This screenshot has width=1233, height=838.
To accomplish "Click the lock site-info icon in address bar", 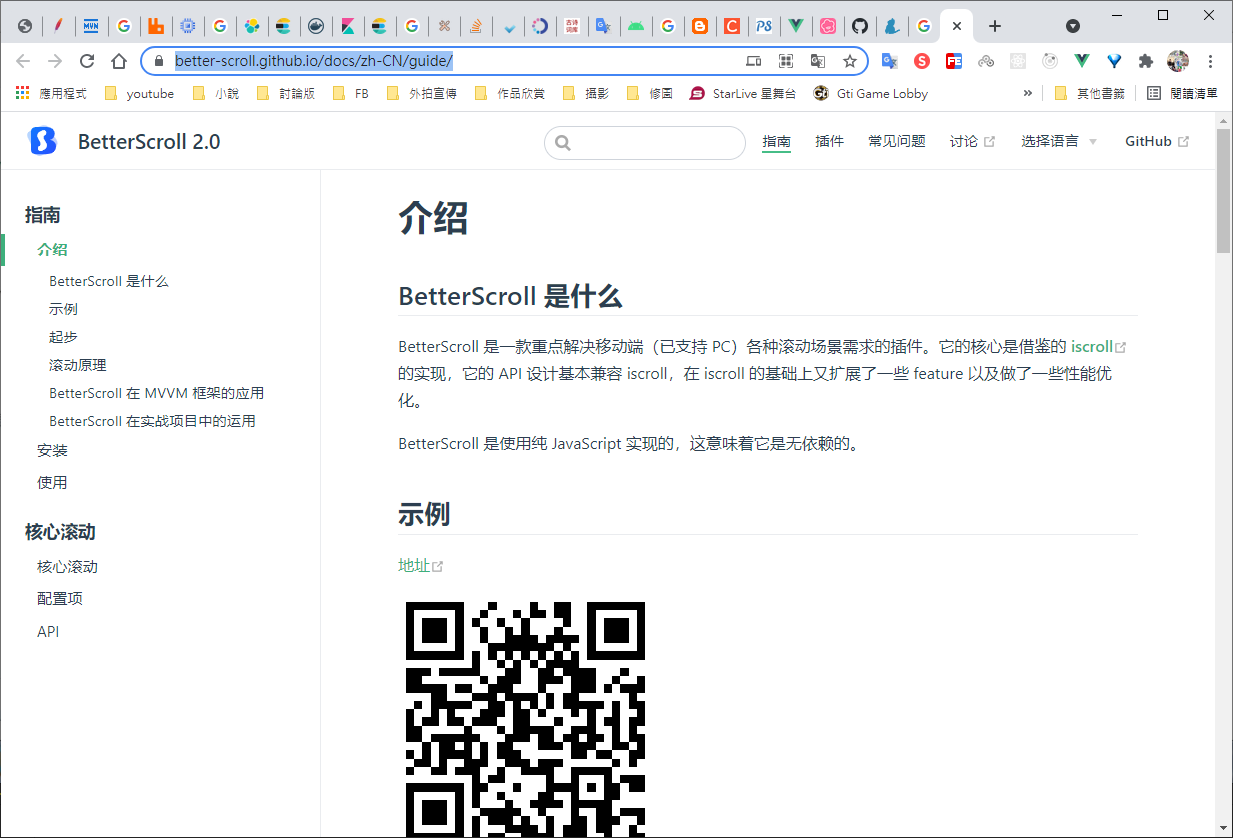I will click(x=158, y=61).
